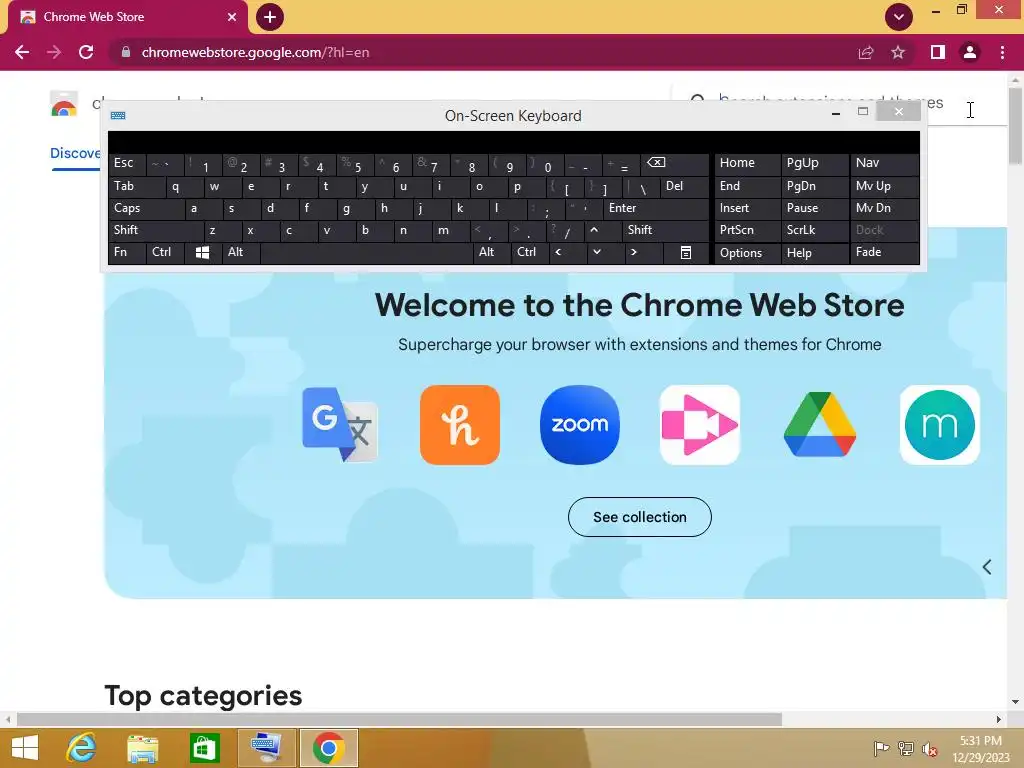The image size is (1024, 768).
Task: Toggle the left Ctrl key
Action: pyautogui.click(x=165, y=253)
